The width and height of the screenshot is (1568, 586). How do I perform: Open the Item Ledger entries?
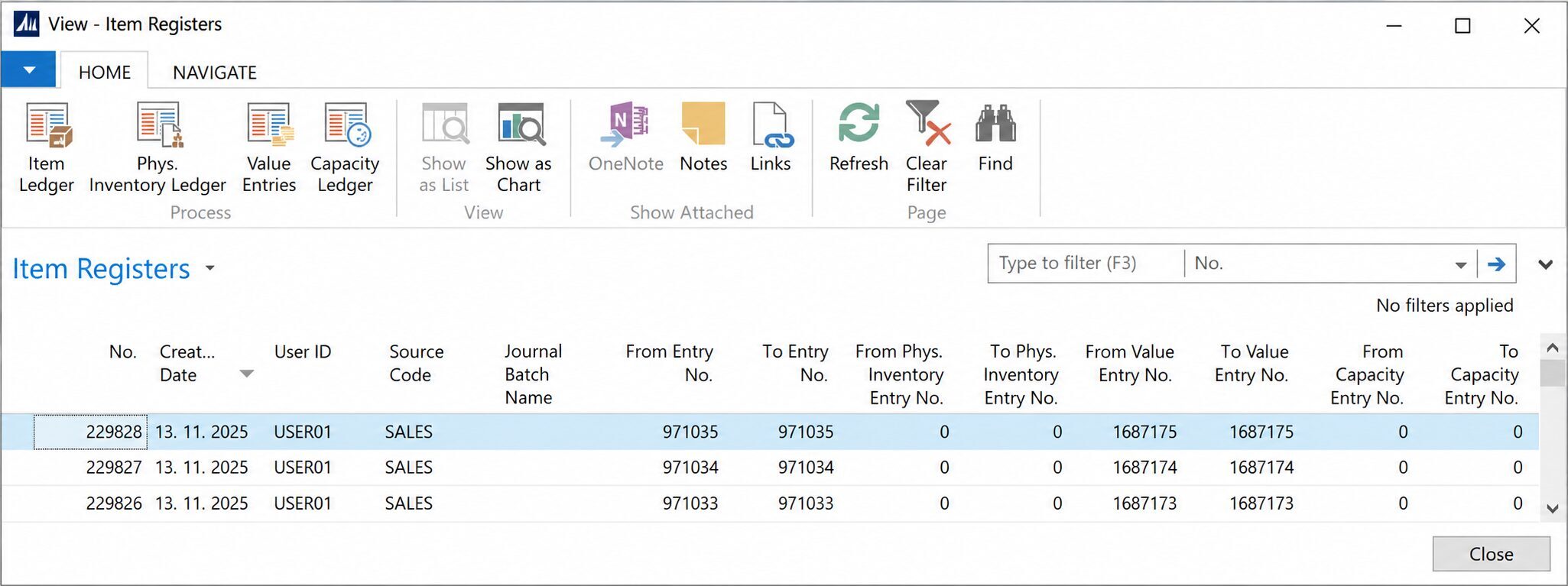pos(47,149)
